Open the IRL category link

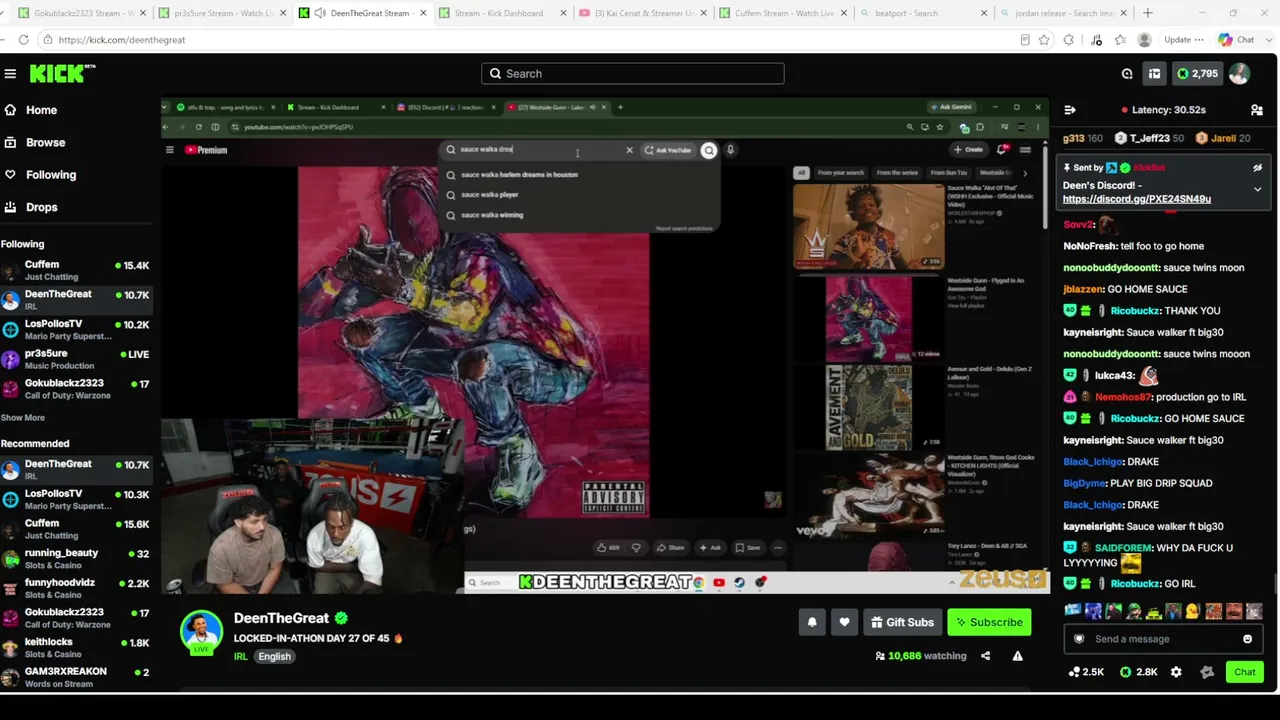(240, 657)
